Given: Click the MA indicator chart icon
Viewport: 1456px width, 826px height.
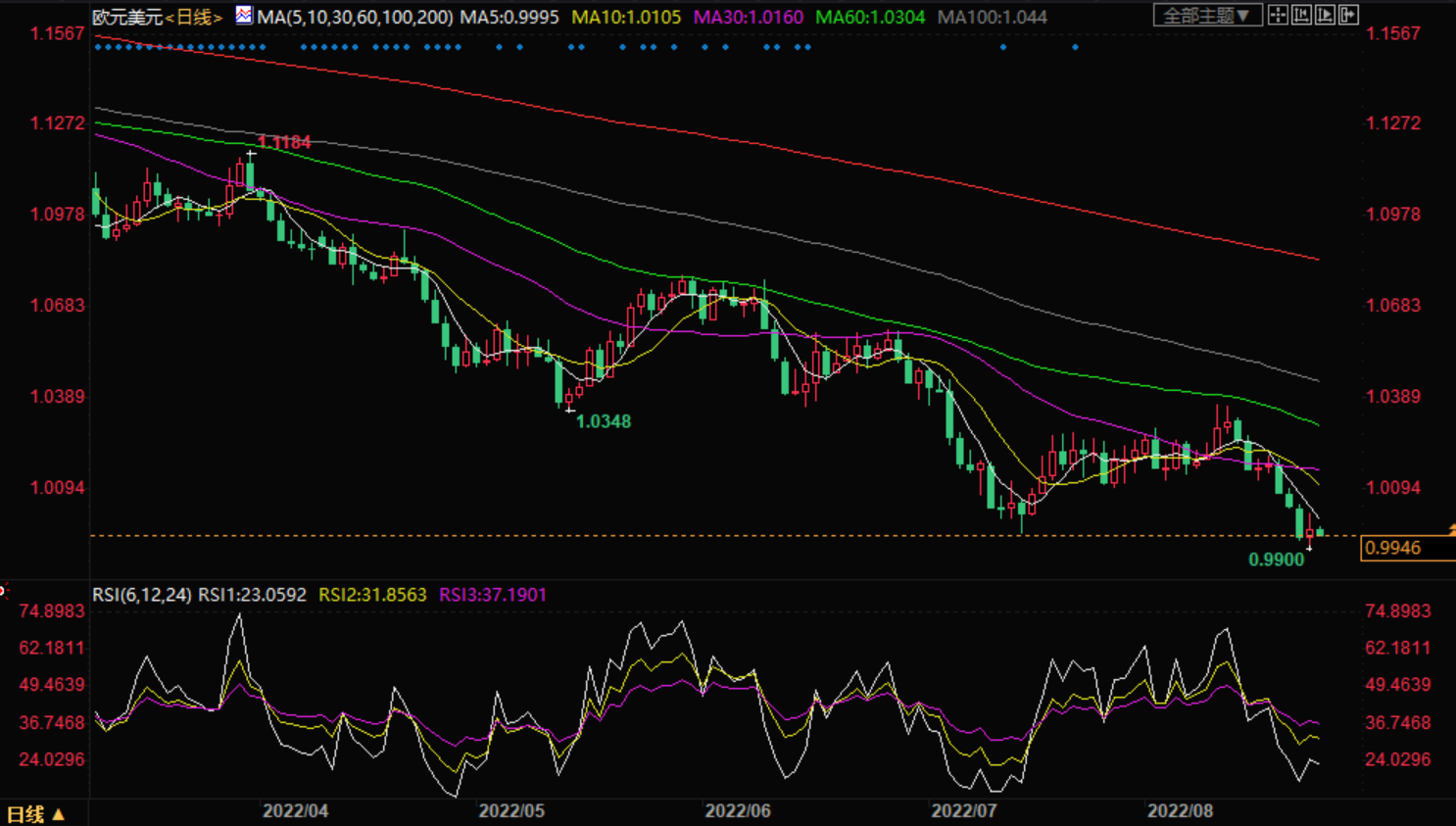Looking at the screenshot, I should click(x=243, y=16).
